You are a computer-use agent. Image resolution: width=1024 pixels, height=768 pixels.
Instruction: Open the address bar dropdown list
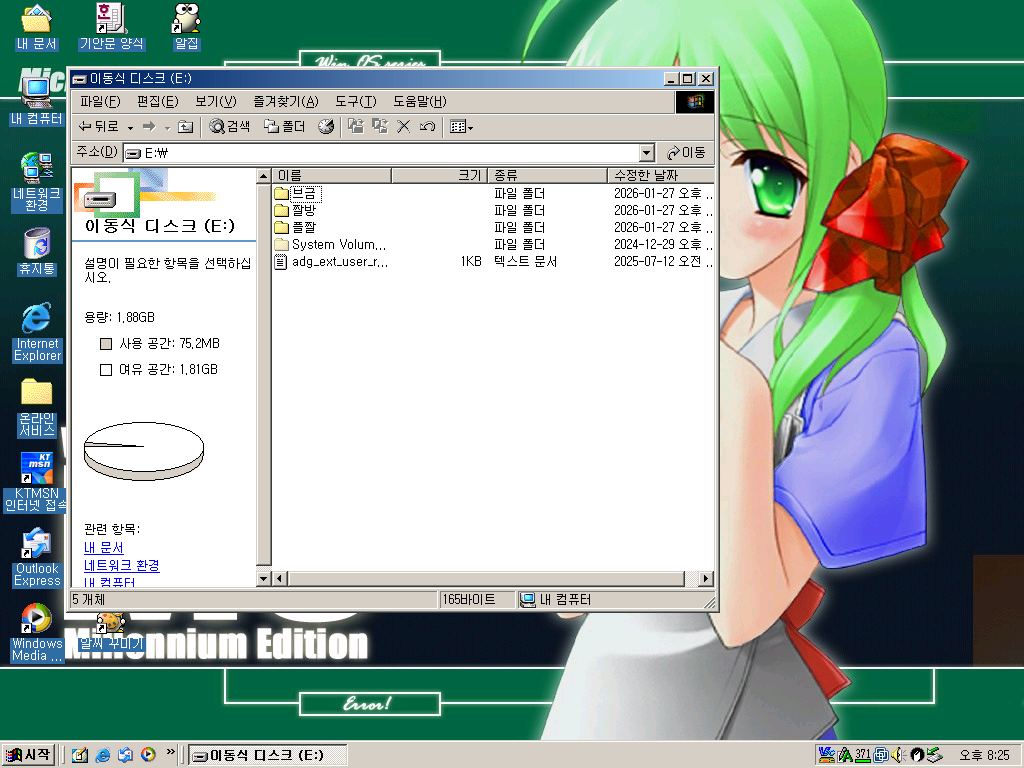[x=646, y=153]
